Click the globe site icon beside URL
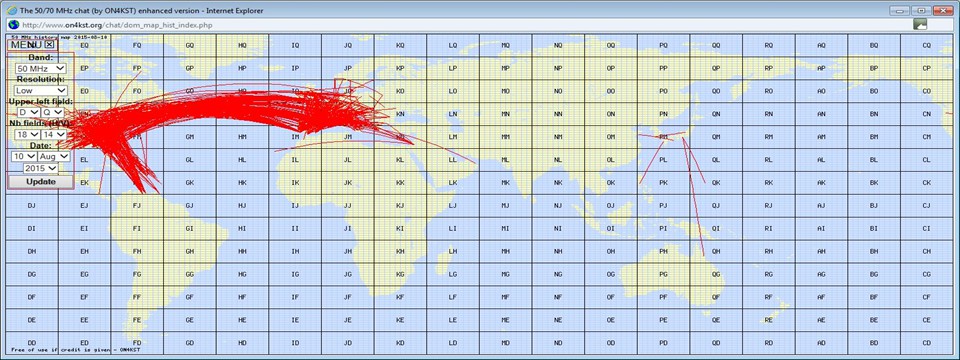The width and height of the screenshot is (960, 360). pyautogui.click(x=12, y=24)
